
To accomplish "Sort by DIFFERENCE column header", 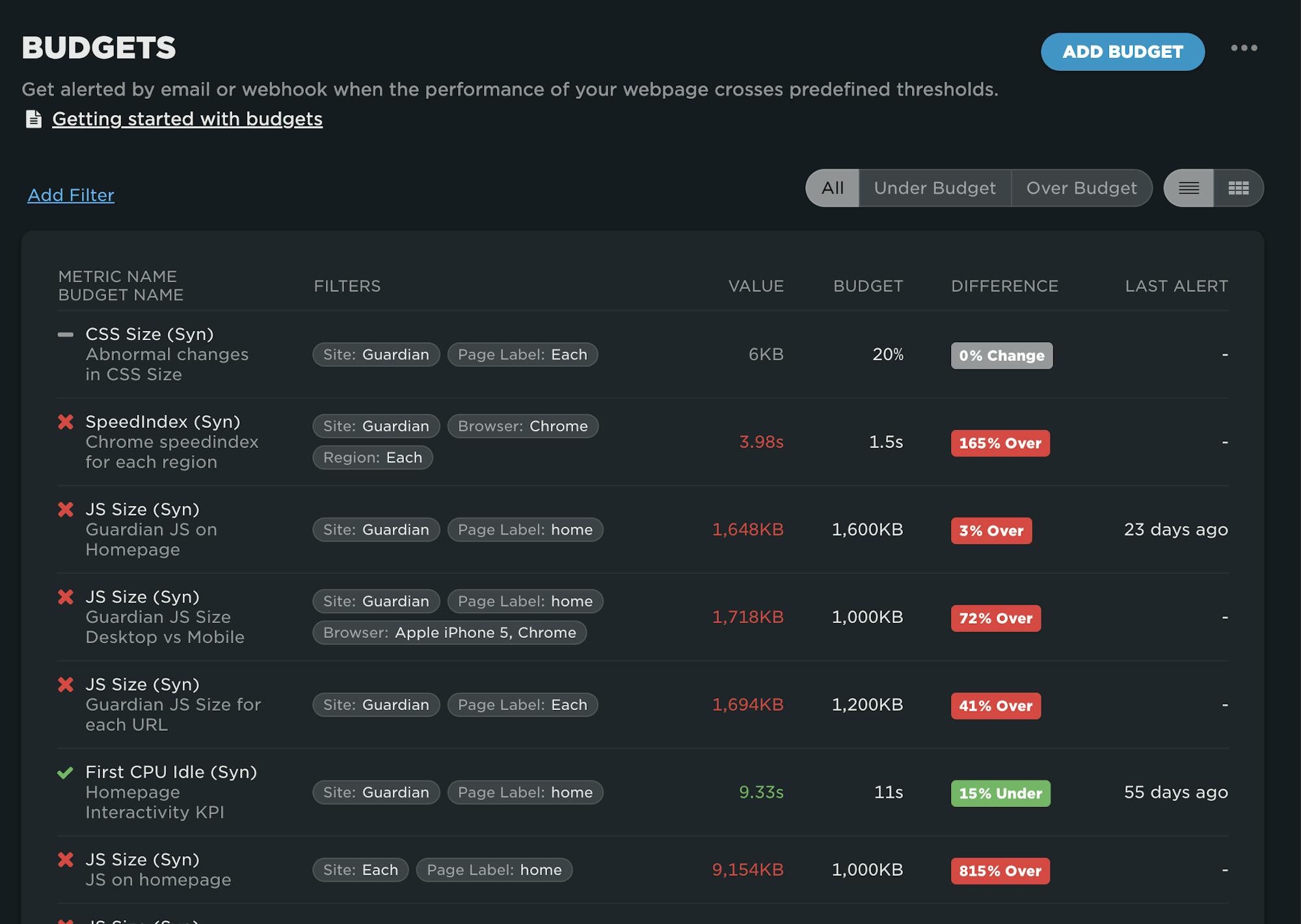I will point(1004,286).
